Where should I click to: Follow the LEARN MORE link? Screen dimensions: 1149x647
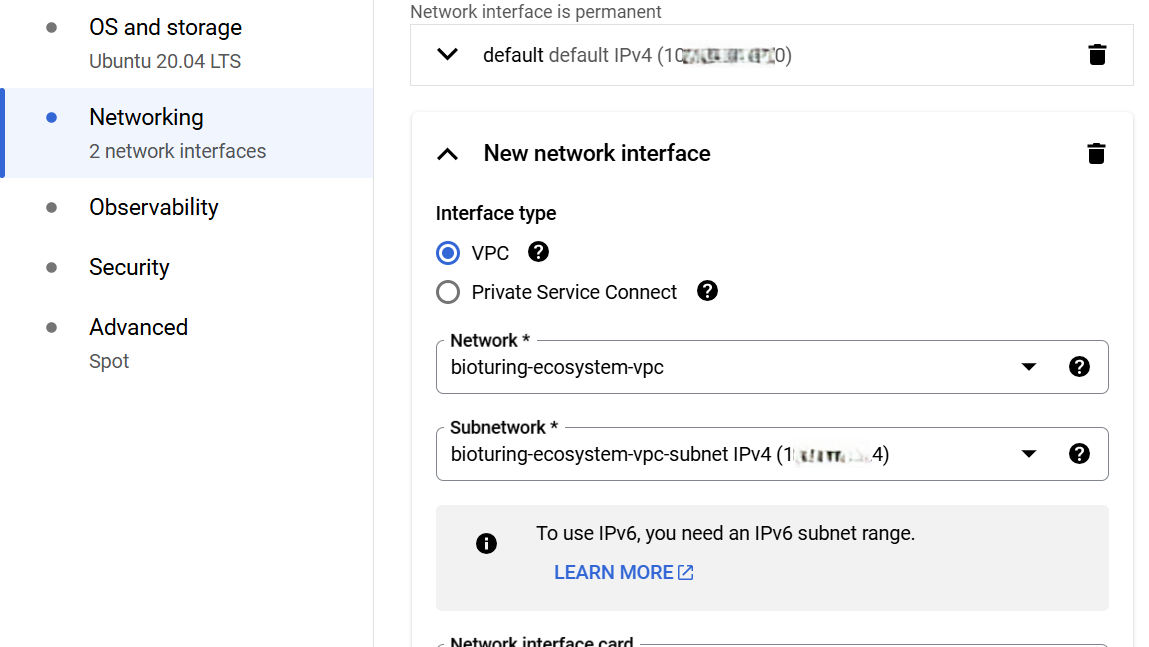coord(613,572)
